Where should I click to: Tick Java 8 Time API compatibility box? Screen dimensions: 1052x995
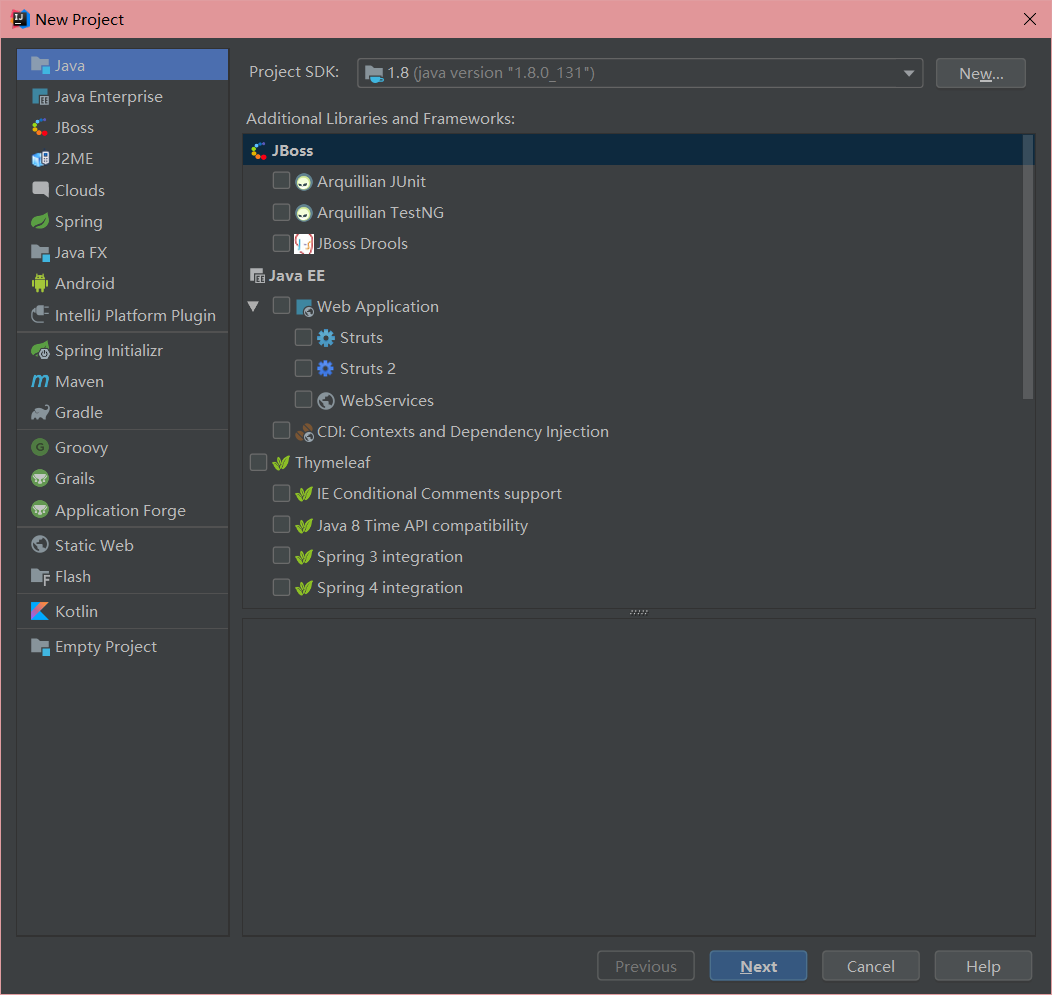pyautogui.click(x=281, y=524)
